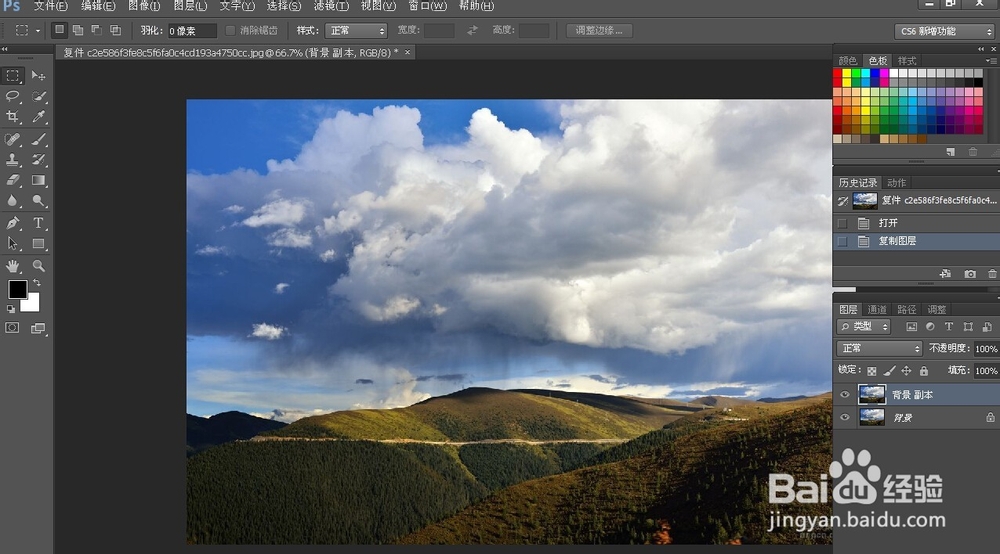This screenshot has height=554, width=1000.
Task: Open tool preset picker arrow
Action: click(x=38, y=31)
